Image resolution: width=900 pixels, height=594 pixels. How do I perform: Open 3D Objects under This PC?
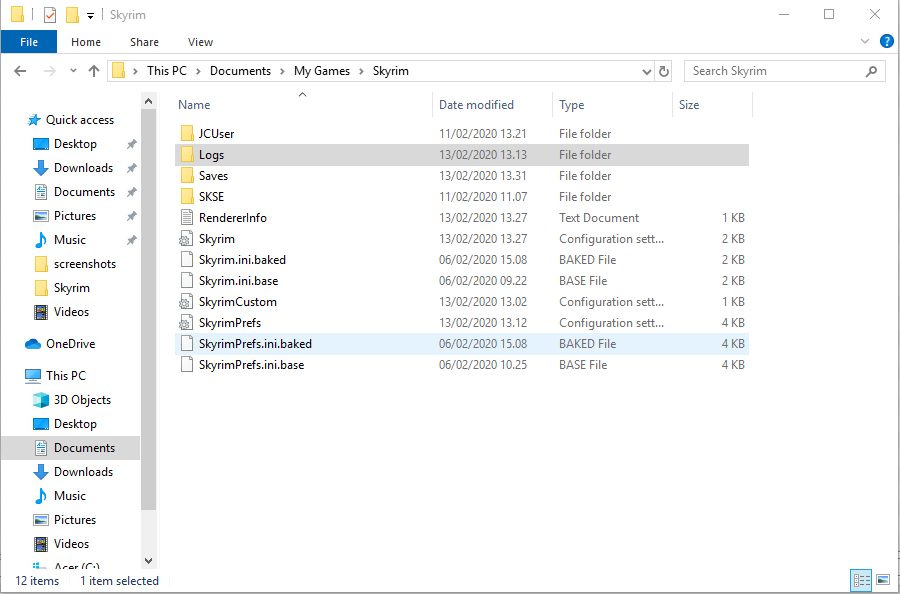click(x=82, y=400)
